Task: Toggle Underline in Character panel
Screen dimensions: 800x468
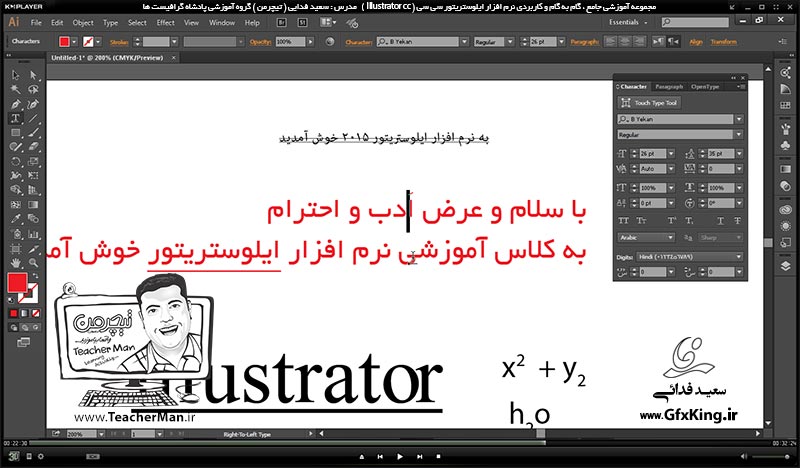Action: click(x=720, y=220)
